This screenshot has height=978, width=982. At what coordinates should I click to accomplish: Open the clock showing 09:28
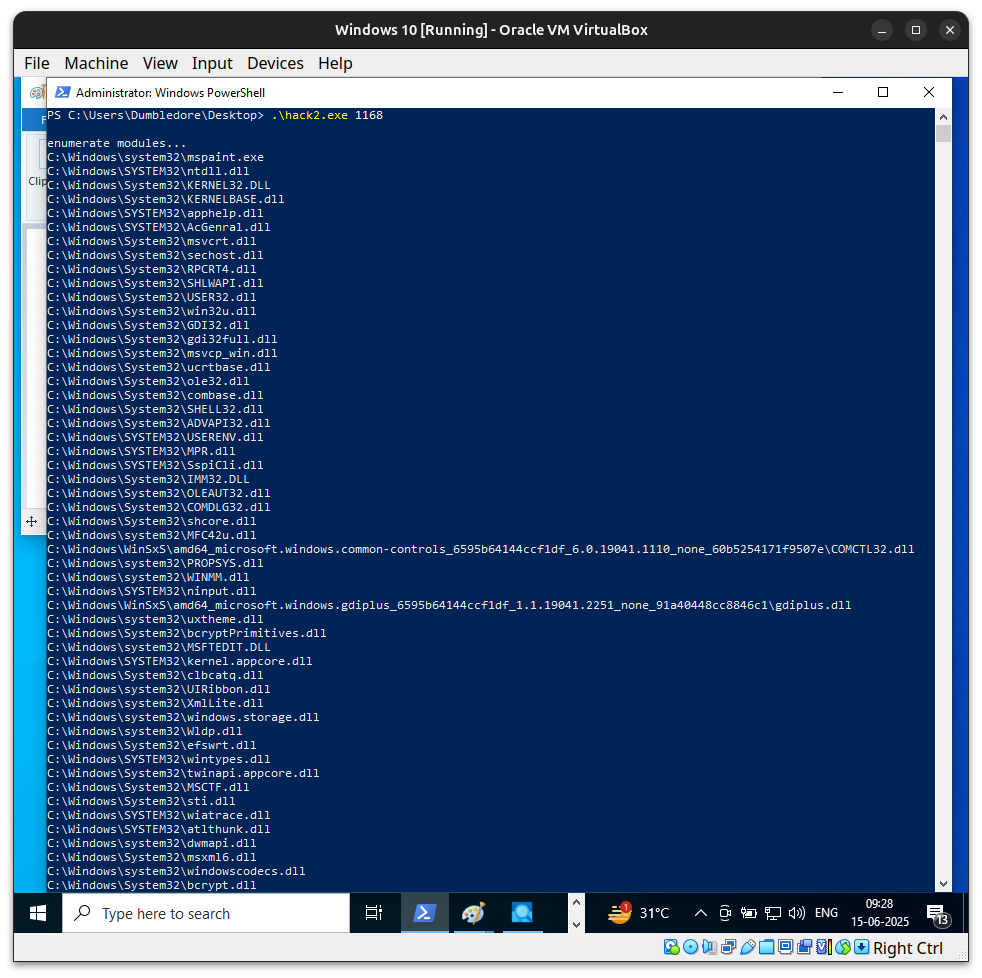click(x=879, y=913)
